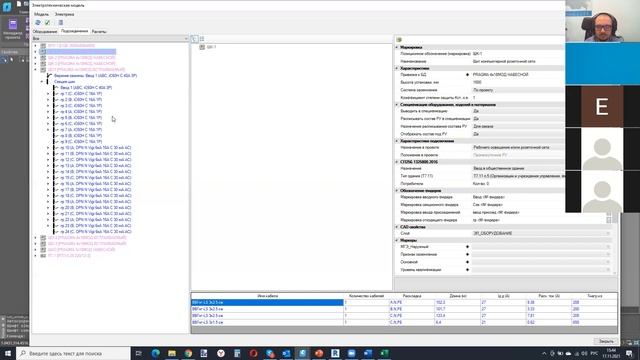
Task: Expand the гр.10 DPN N Vigi node
Action: tap(48, 148)
